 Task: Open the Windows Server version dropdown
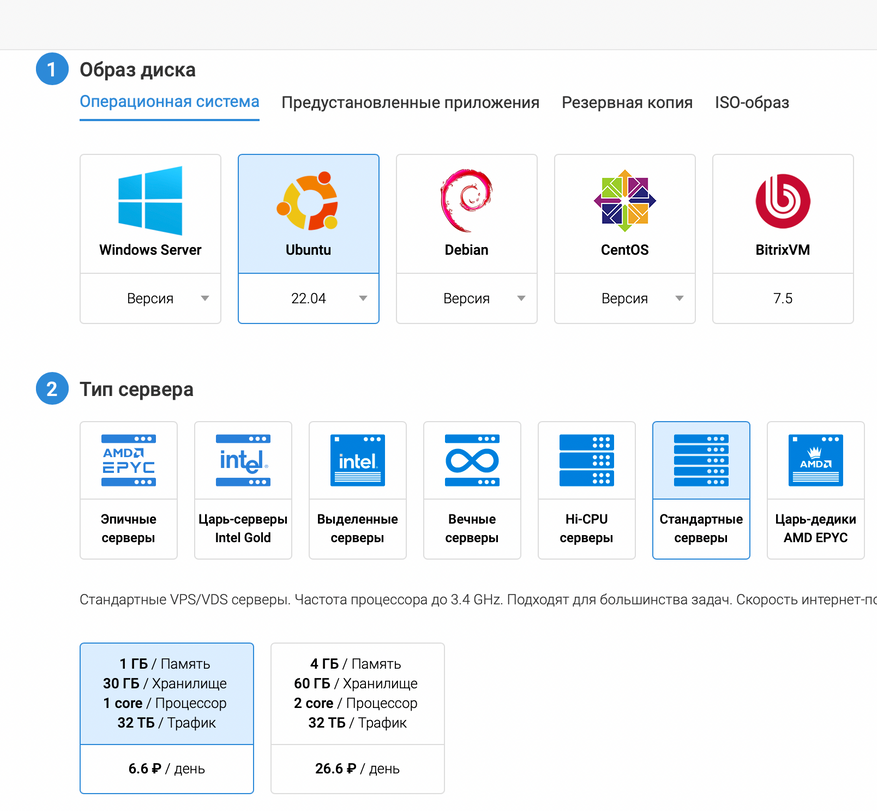click(150, 298)
